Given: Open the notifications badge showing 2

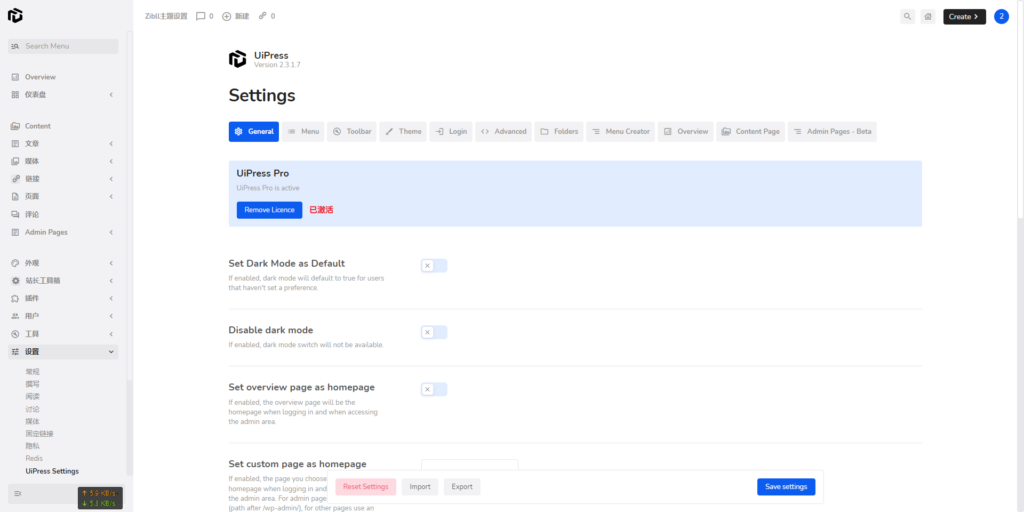Looking at the screenshot, I should [x=1001, y=16].
